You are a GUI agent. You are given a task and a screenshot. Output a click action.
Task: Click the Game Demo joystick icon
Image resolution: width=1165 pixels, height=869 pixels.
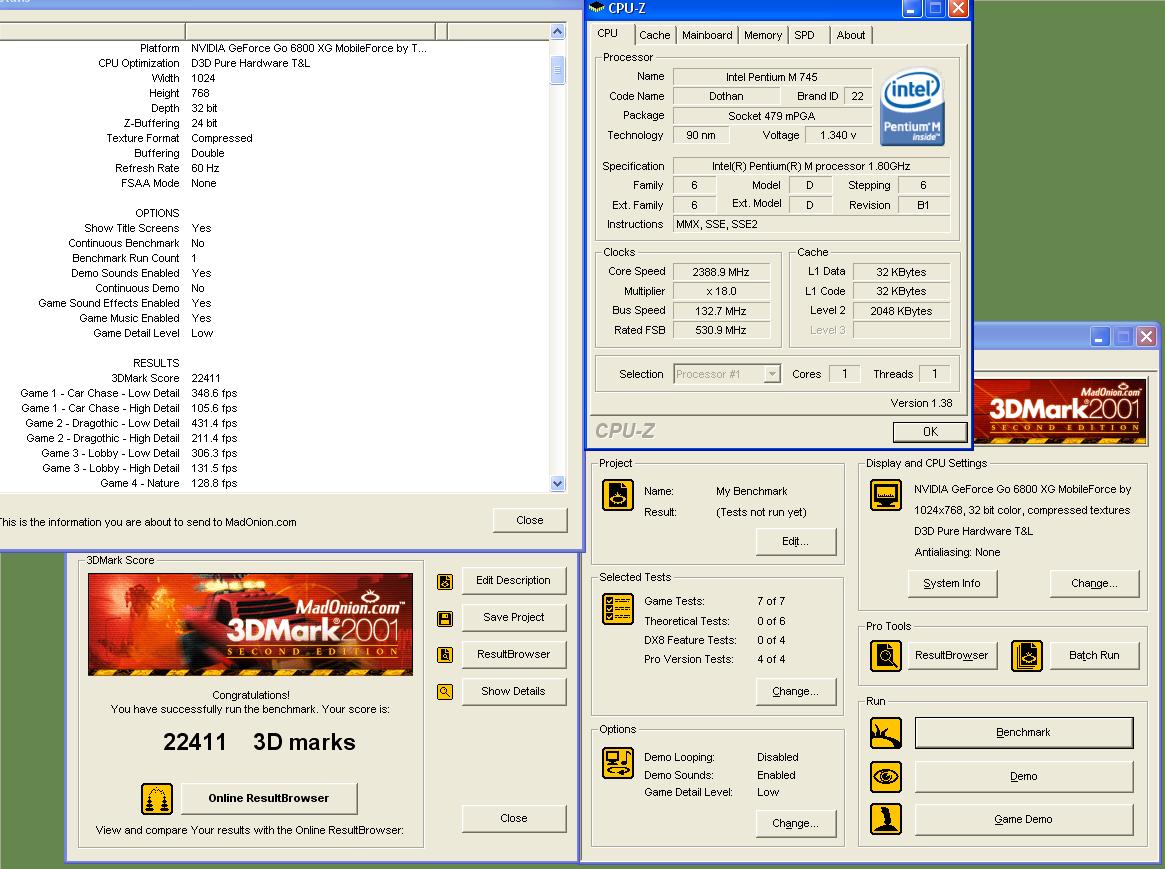(886, 819)
